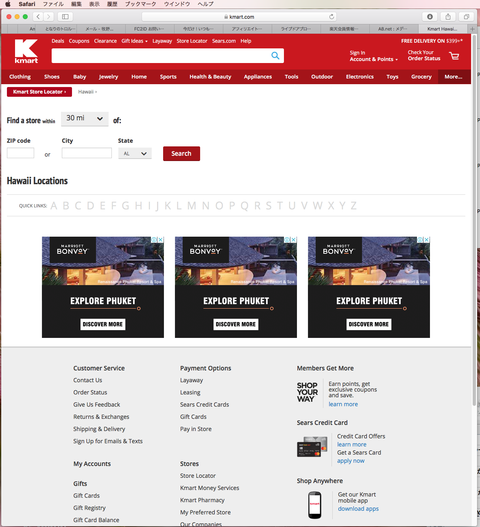Select the Electronics category

(360, 77)
